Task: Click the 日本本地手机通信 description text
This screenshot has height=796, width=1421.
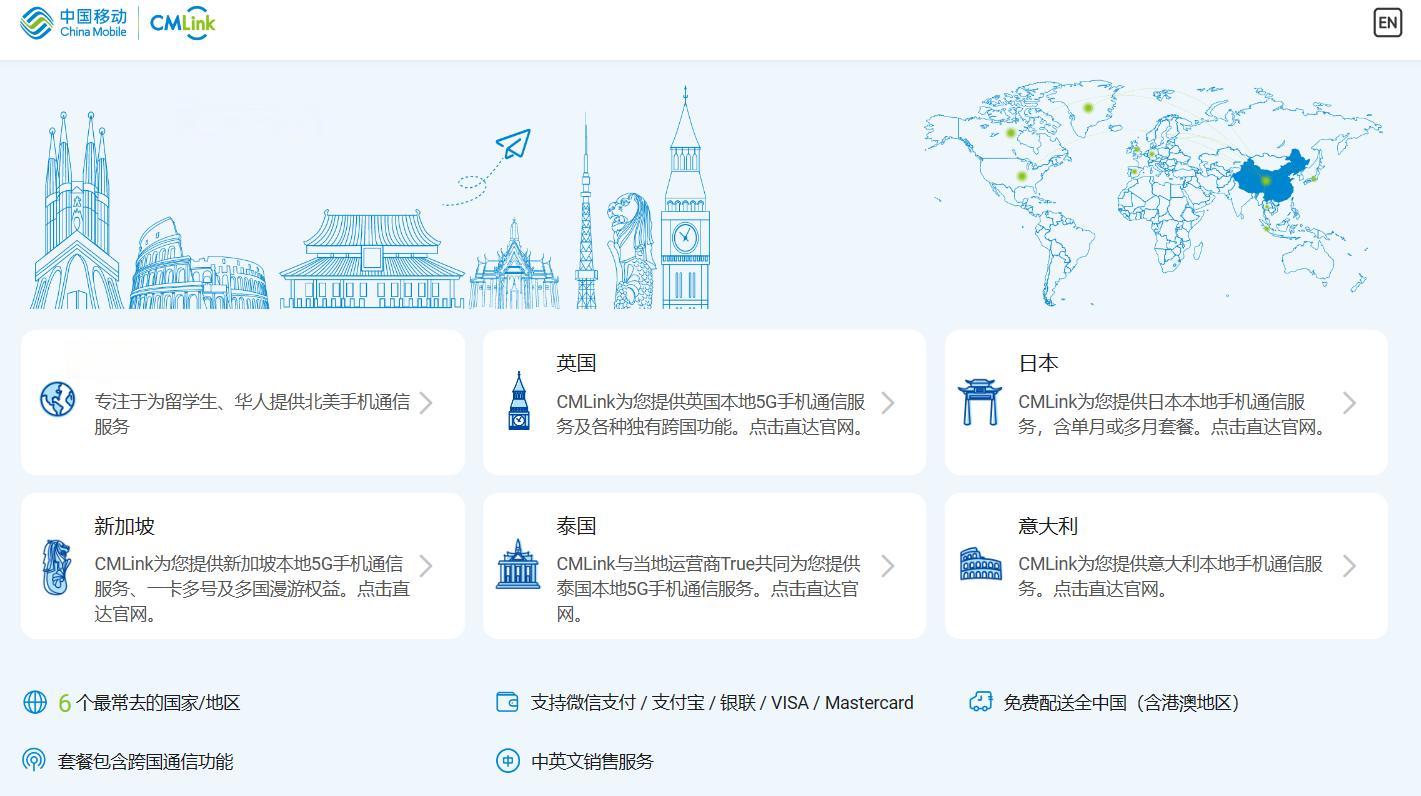Action: (1174, 414)
